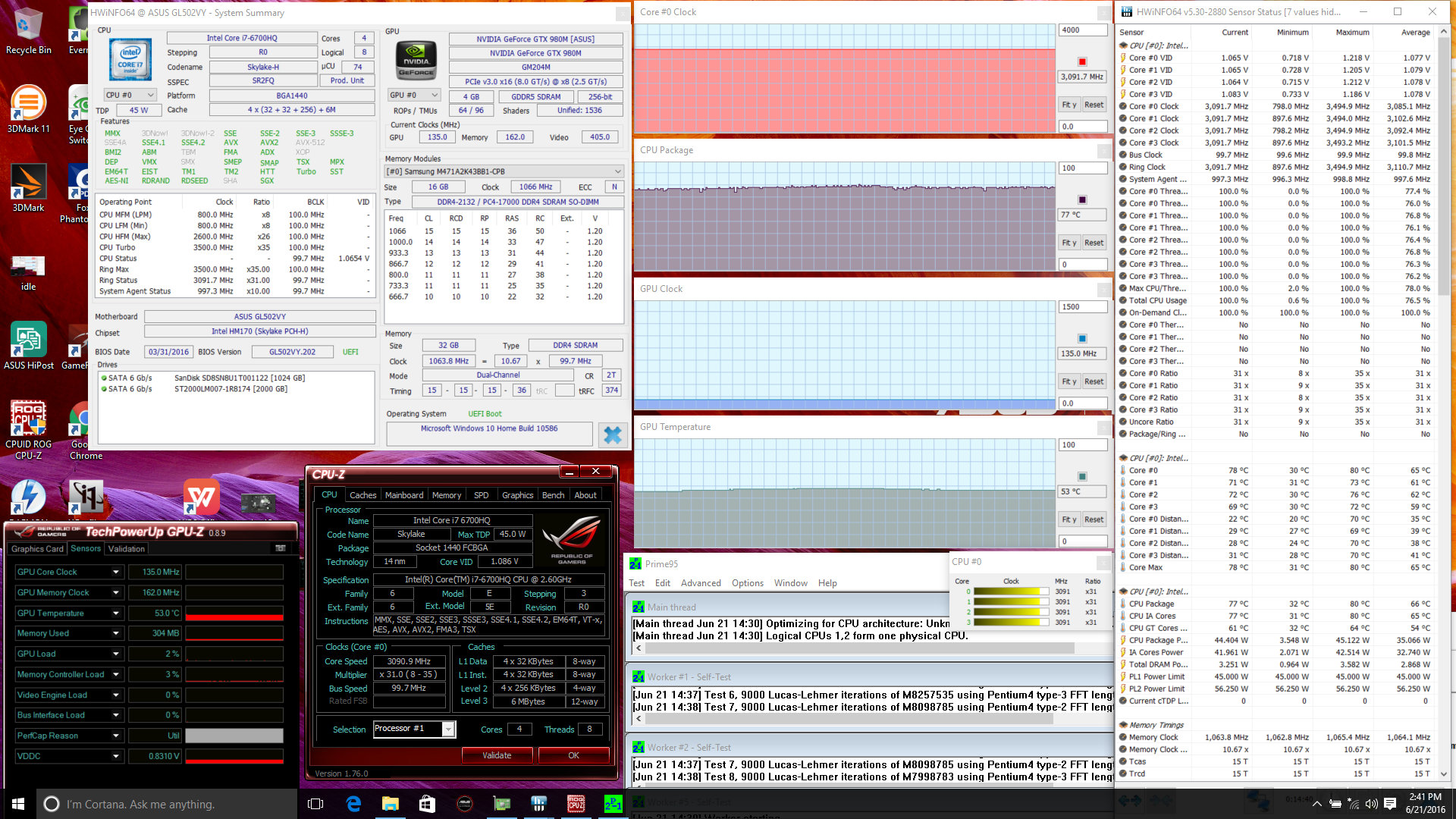Show hidden system tray icons
Viewport: 1456px width, 819px height.
(1317, 804)
